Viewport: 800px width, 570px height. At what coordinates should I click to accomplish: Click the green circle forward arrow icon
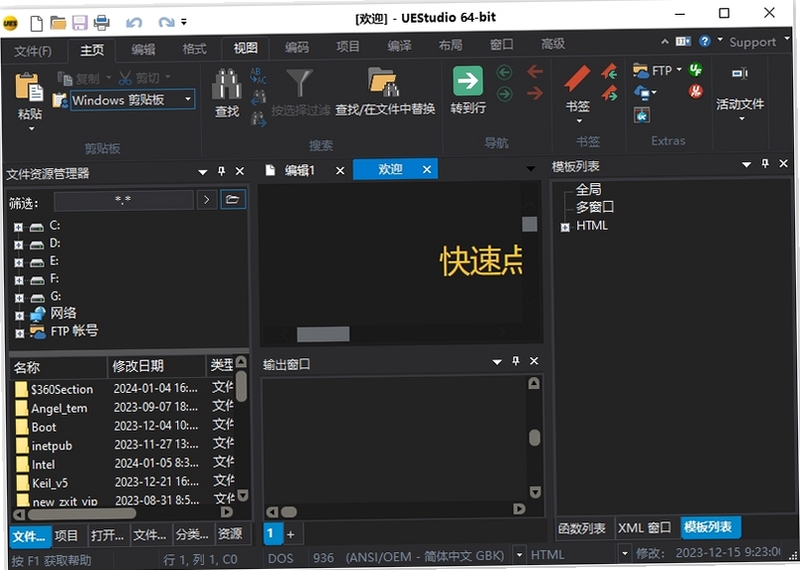pyautogui.click(x=504, y=94)
